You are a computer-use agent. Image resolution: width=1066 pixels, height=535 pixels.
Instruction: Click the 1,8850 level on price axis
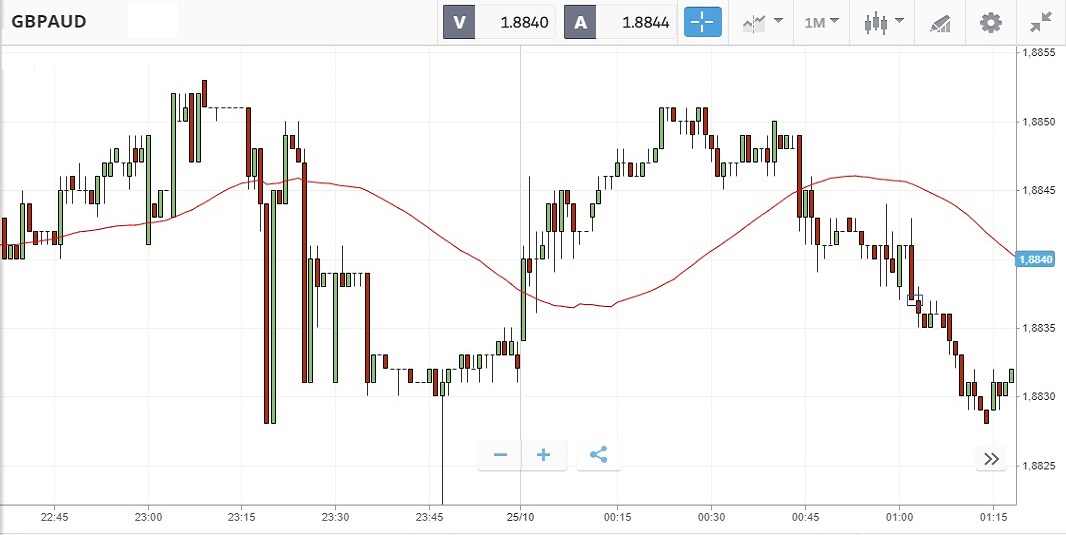pyautogui.click(x=1037, y=122)
